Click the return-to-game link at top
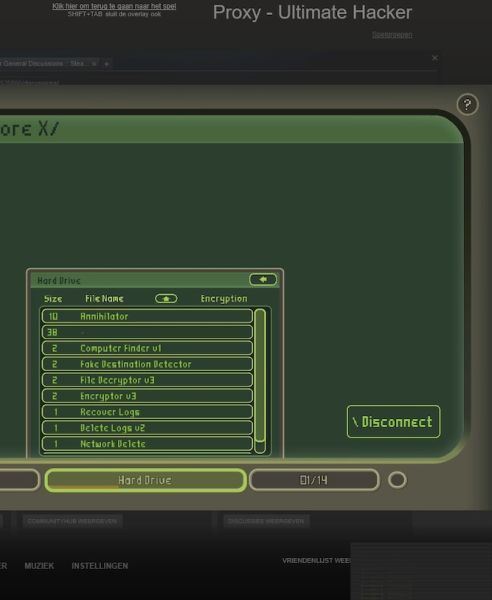Image resolution: width=492 pixels, height=600 pixels. coord(114,6)
